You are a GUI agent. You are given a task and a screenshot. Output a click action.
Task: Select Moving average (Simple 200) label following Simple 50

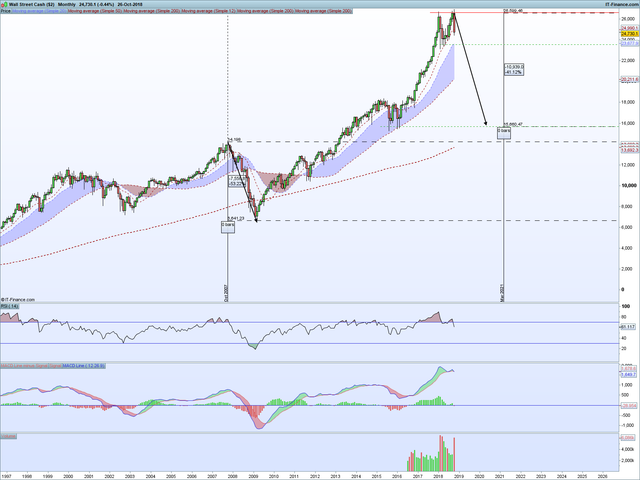click(x=152, y=11)
